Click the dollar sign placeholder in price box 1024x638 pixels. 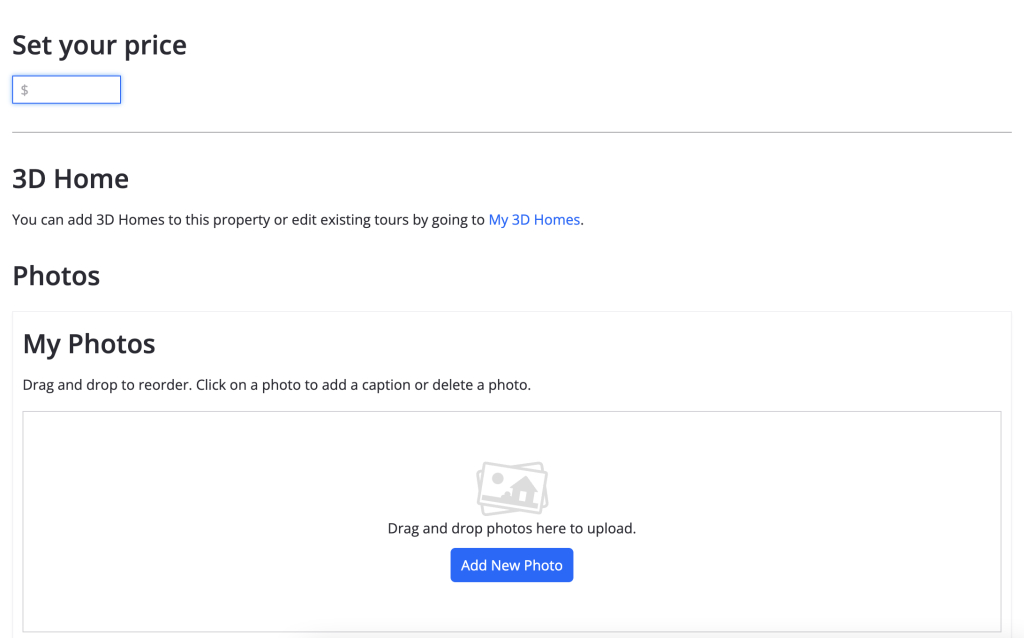coord(24,90)
